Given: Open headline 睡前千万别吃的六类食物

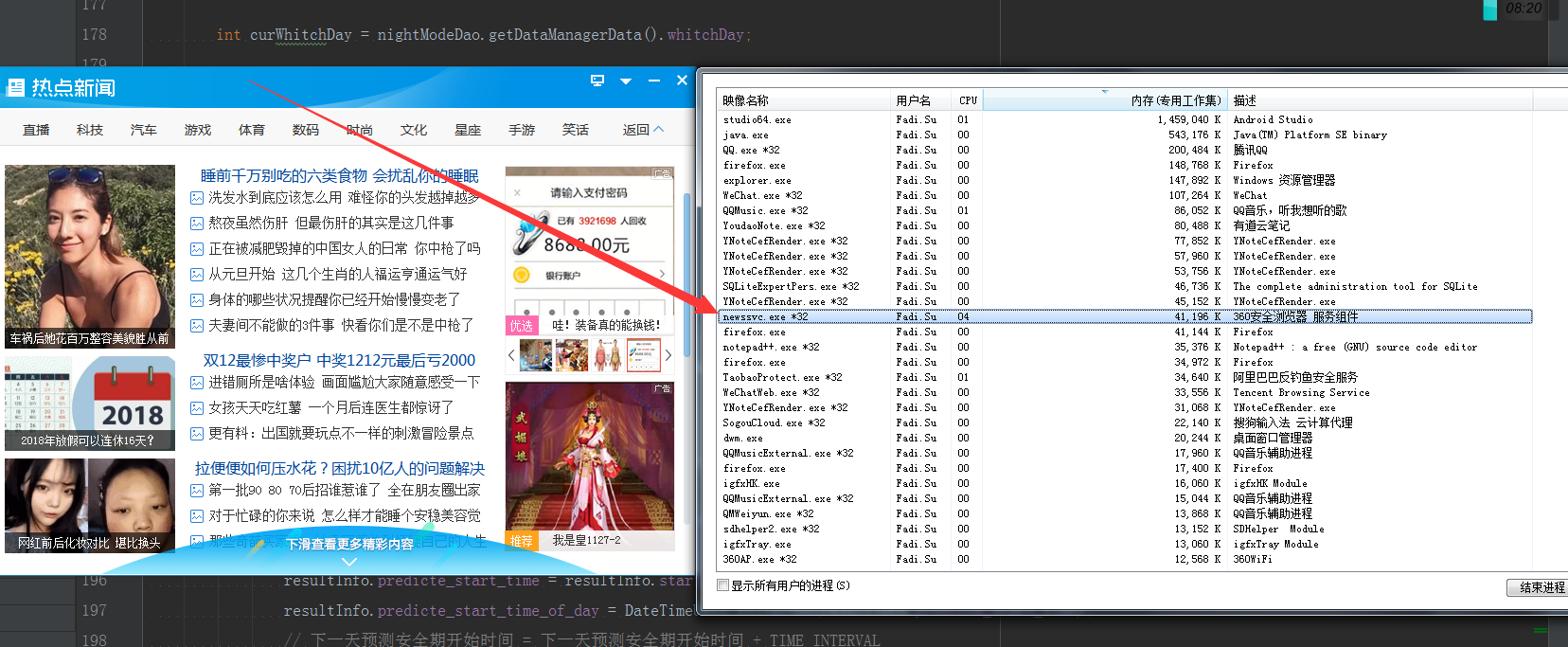Looking at the screenshot, I should click(x=339, y=175).
